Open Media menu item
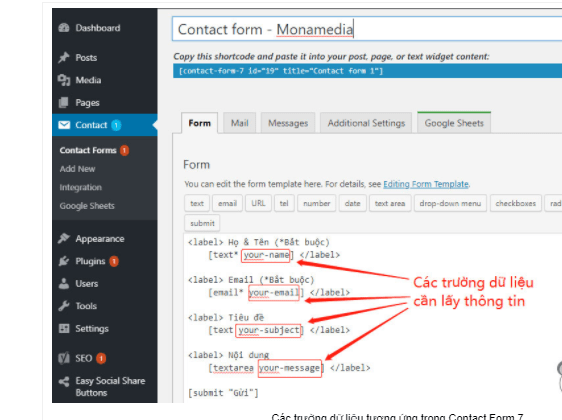Viewport: 562px width, 420px height. tap(88, 80)
